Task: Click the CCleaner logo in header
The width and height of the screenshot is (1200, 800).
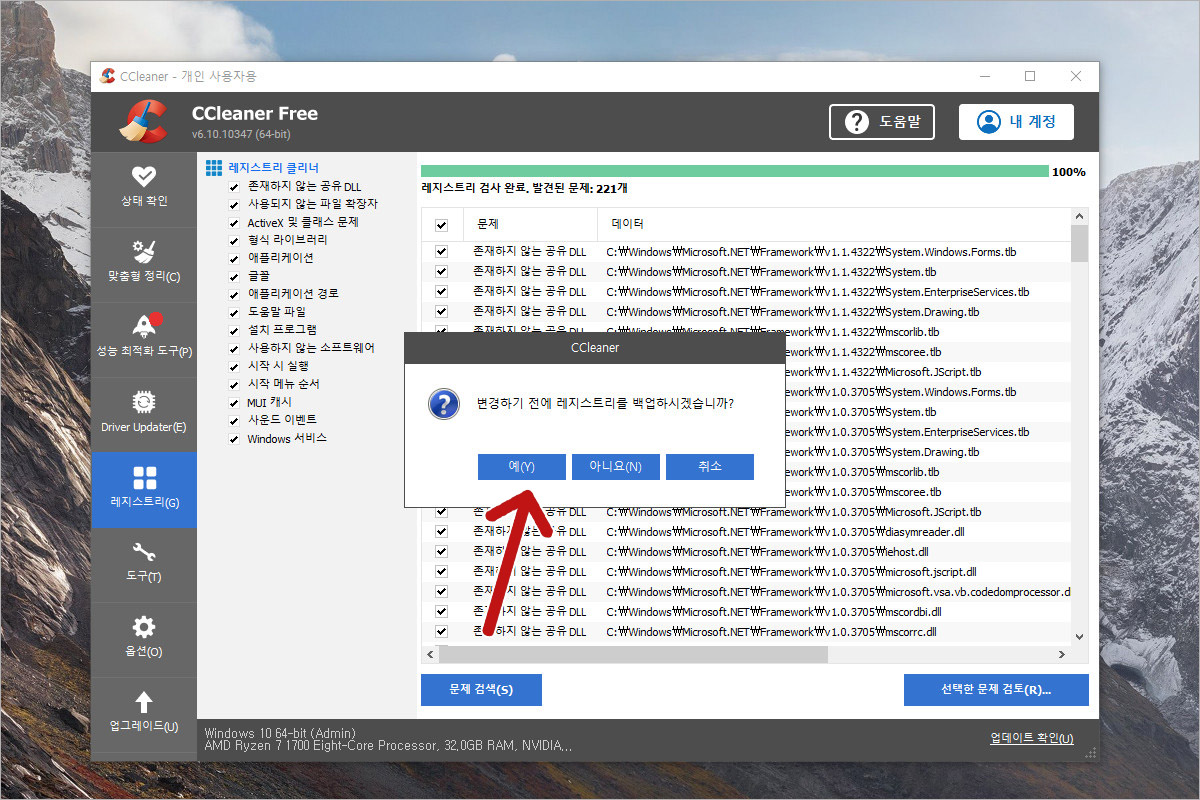Action: pos(143,121)
